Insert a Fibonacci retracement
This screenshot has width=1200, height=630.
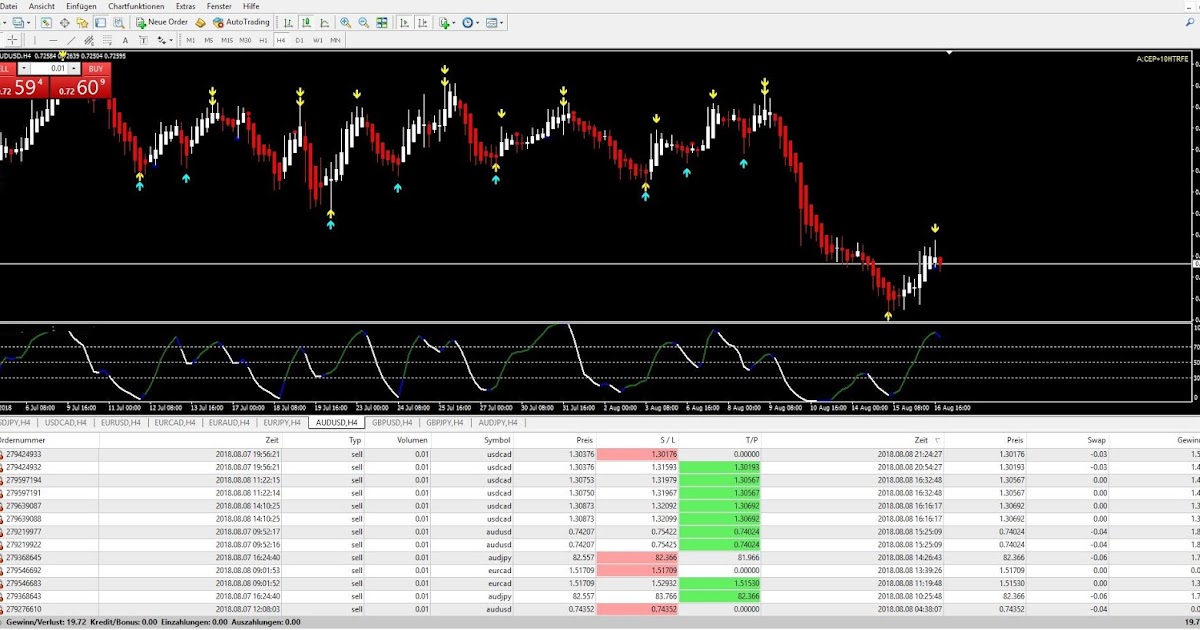pyautogui.click(x=106, y=40)
